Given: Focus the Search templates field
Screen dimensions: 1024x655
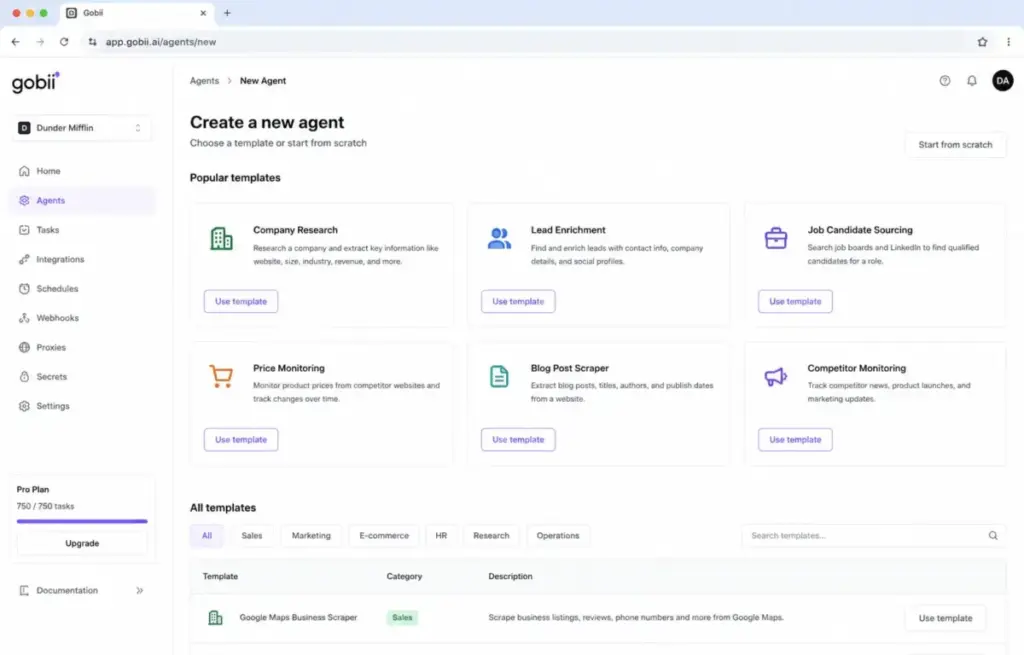Looking at the screenshot, I should pos(873,535).
